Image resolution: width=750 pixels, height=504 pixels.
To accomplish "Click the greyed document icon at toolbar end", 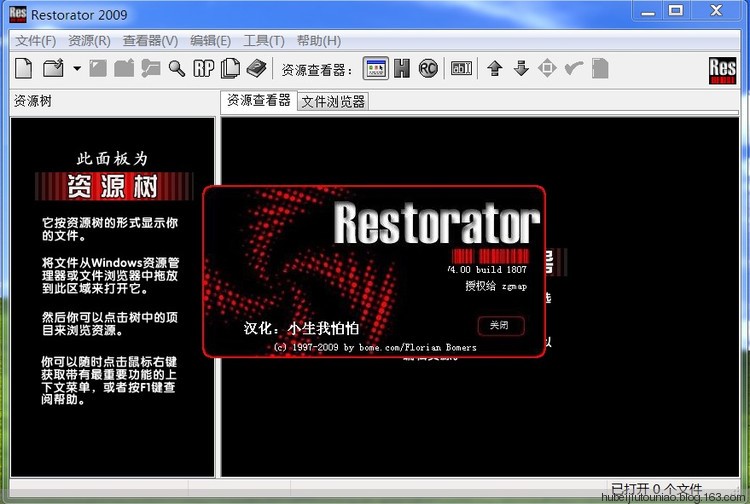I will tap(600, 68).
